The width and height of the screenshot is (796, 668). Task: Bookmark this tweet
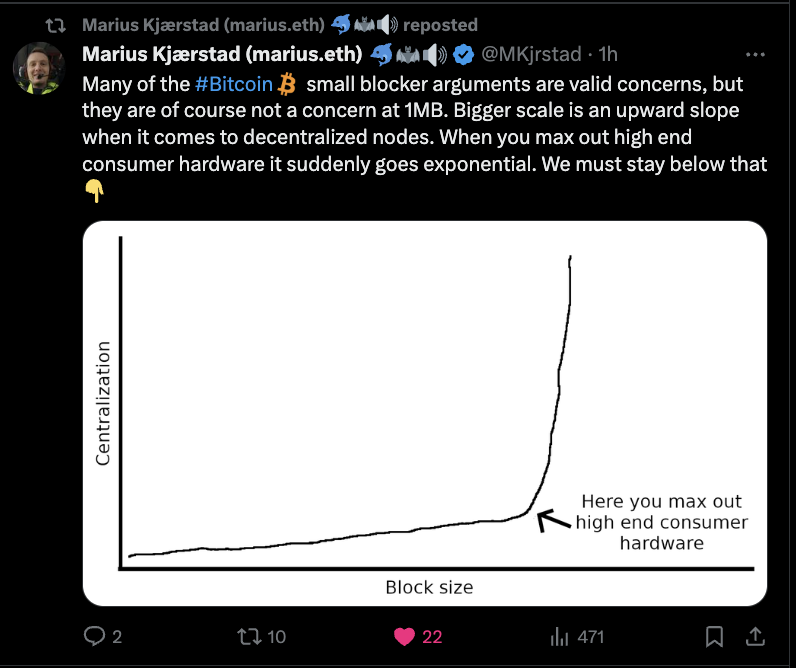715,636
